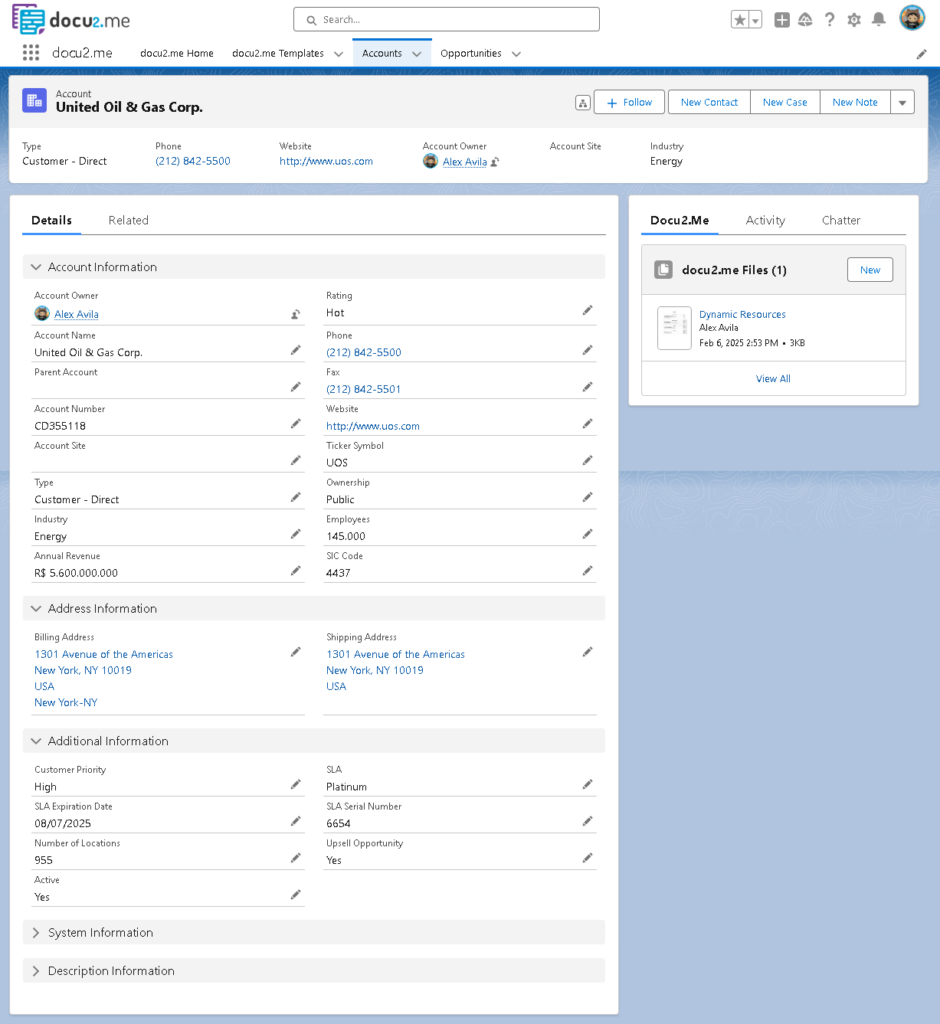Expand the Description Information section
Image resolution: width=940 pixels, height=1024 pixels.
tap(36, 971)
